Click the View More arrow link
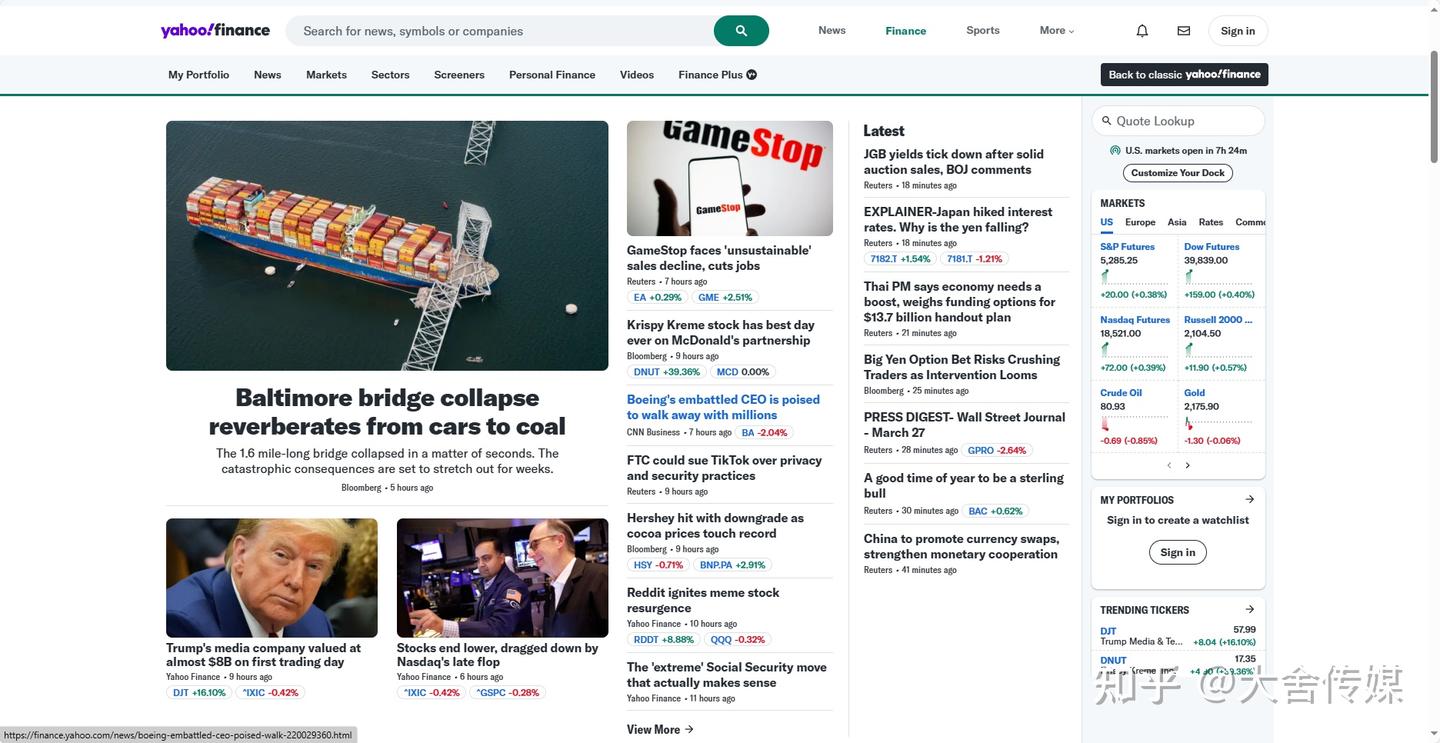This screenshot has width=1440, height=743. [660, 730]
